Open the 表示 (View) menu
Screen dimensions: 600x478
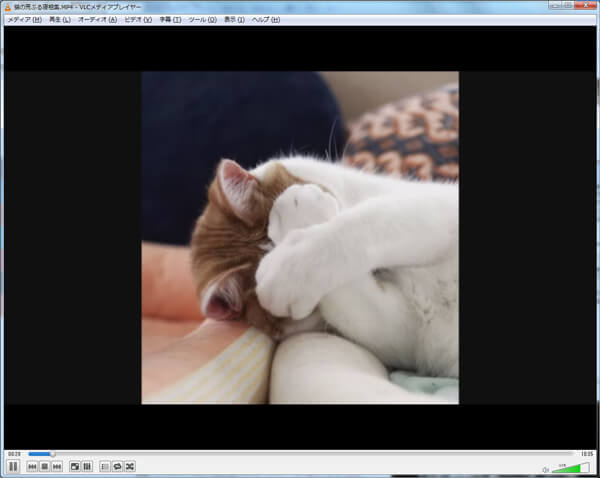[x=234, y=19]
